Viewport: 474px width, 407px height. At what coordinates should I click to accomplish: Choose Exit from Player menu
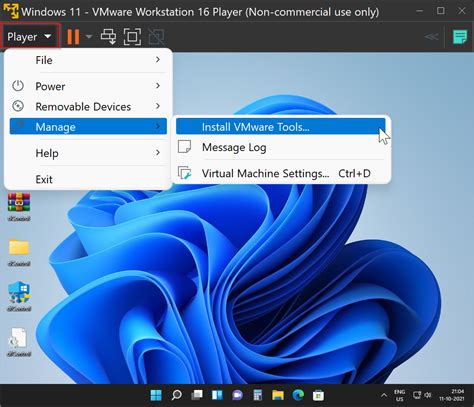88,179
